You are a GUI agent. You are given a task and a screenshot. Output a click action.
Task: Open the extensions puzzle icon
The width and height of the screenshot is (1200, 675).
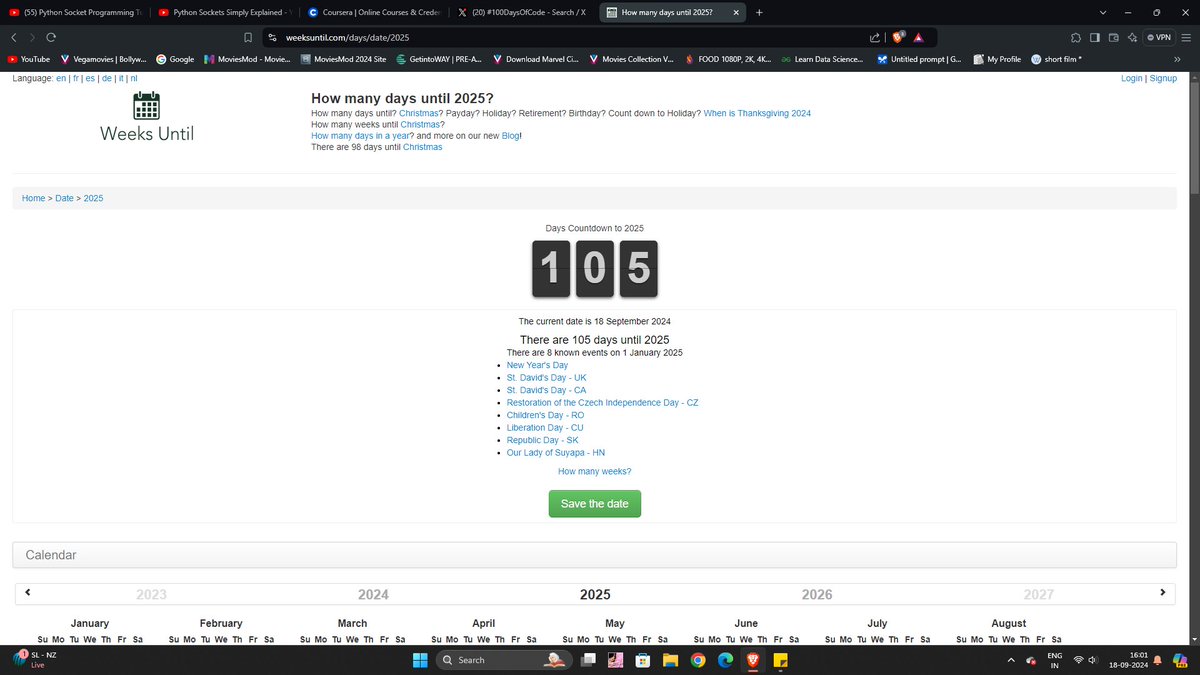point(1076,37)
